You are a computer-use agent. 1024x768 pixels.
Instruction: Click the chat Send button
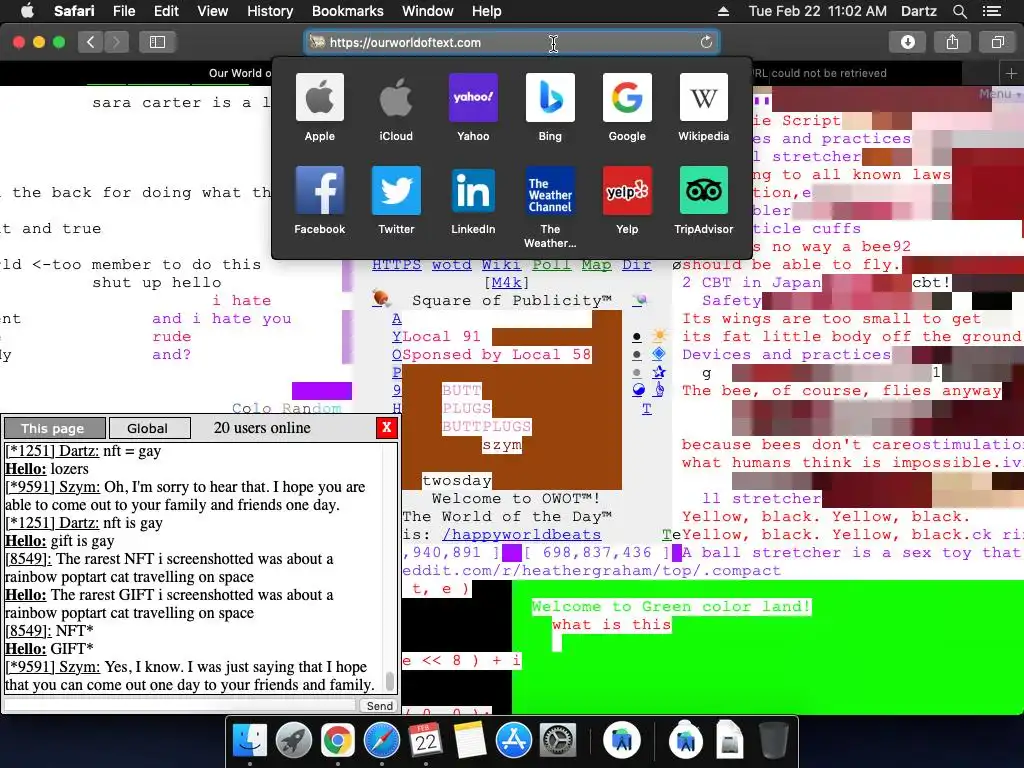click(x=379, y=705)
